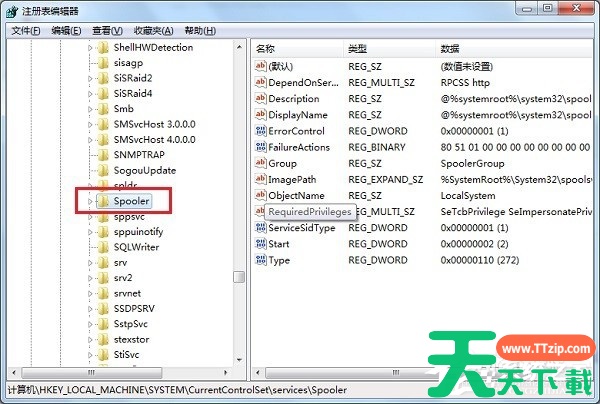
Task: Open the 编辑(E) menu
Action: [66, 31]
